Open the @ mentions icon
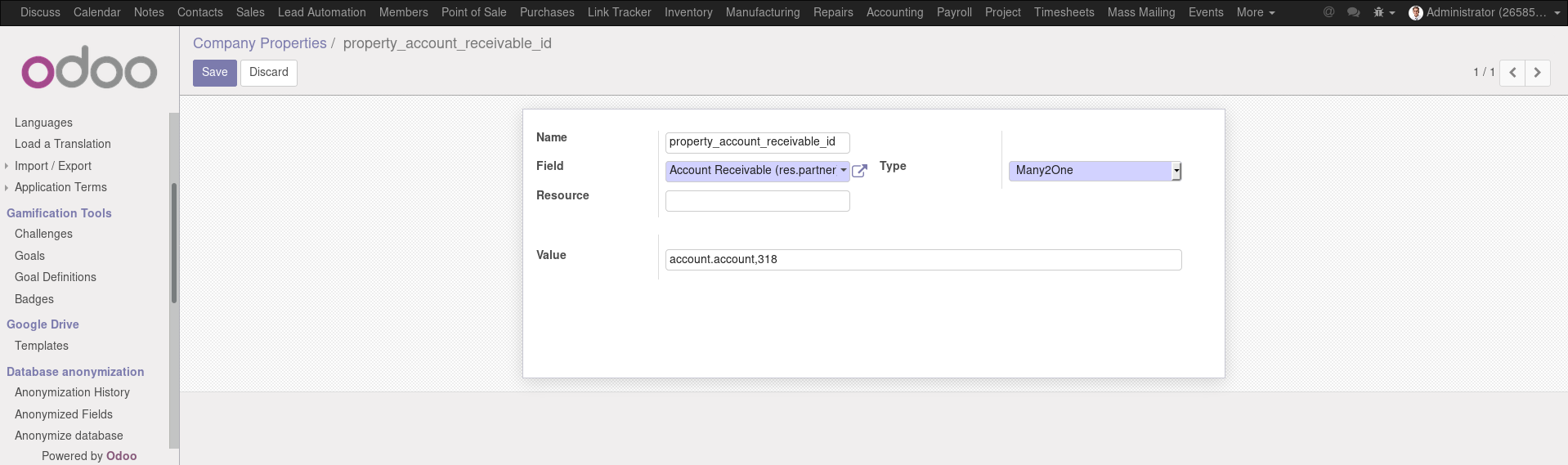The height and width of the screenshot is (465, 1568). (1328, 12)
